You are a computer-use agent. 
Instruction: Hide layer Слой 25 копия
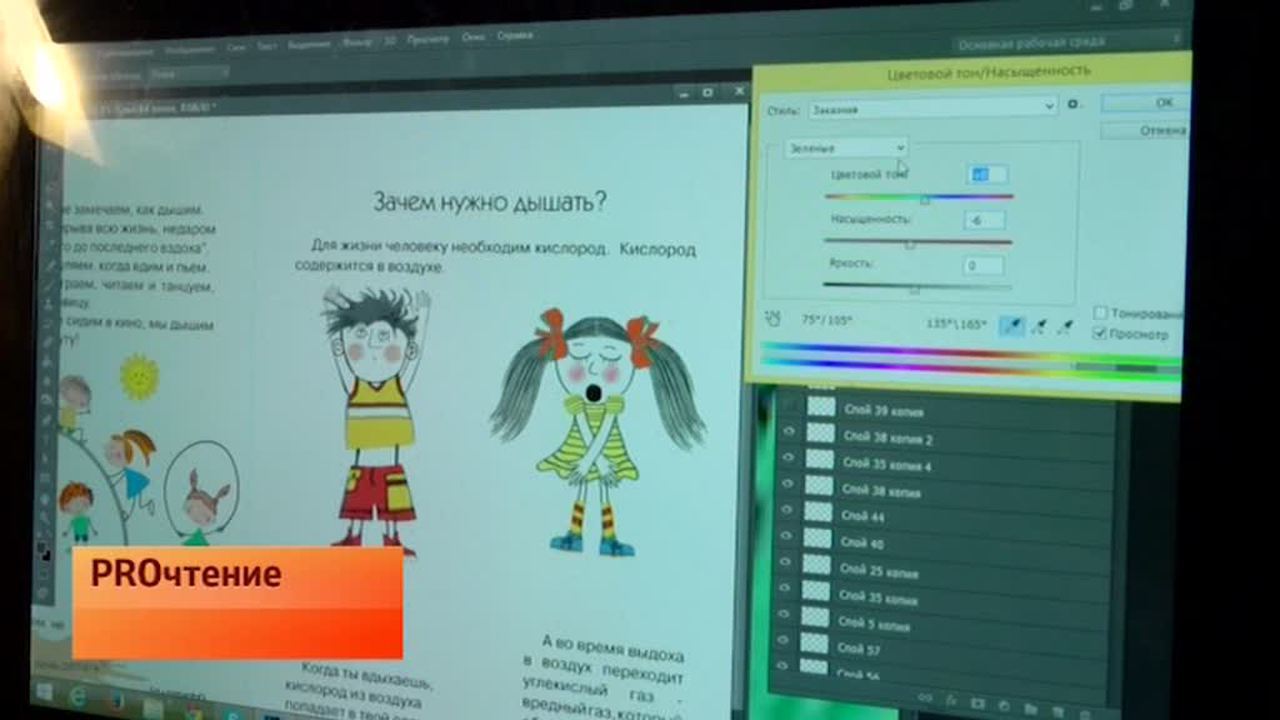tap(787, 562)
